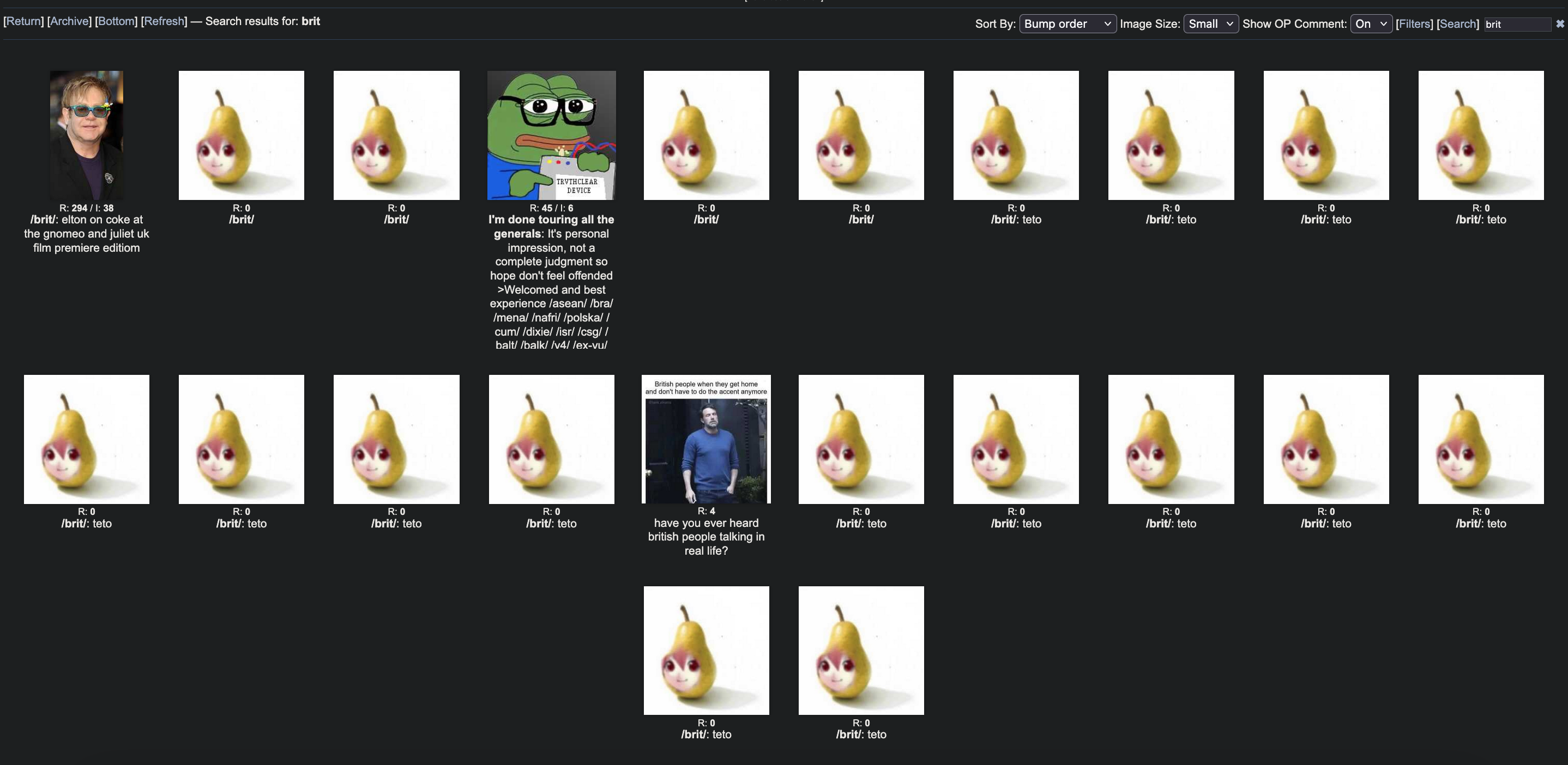Click the Search link
Viewport: 1568px width, 765px height.
pyautogui.click(x=1458, y=24)
